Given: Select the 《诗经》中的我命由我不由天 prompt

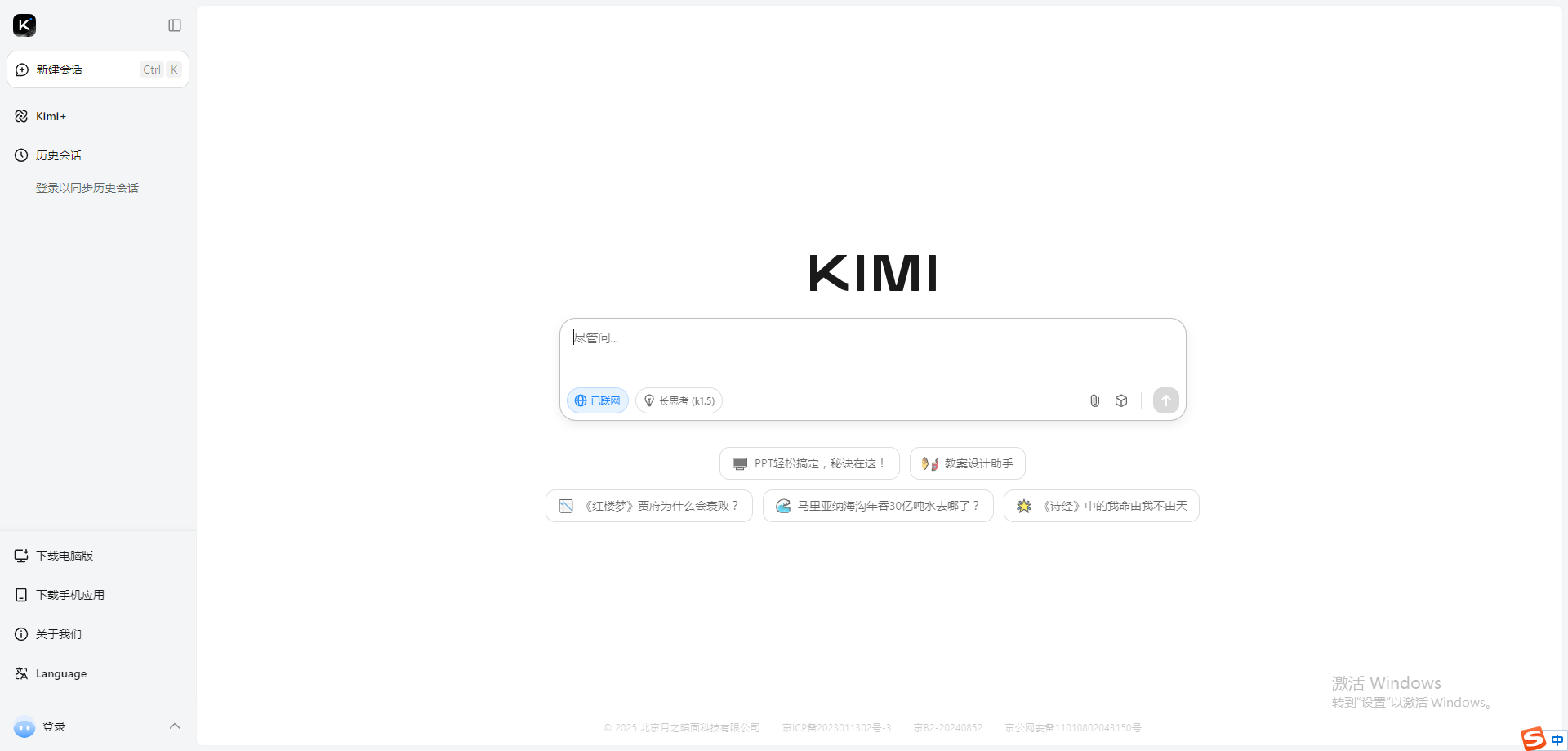Looking at the screenshot, I should pyautogui.click(x=1102, y=506).
